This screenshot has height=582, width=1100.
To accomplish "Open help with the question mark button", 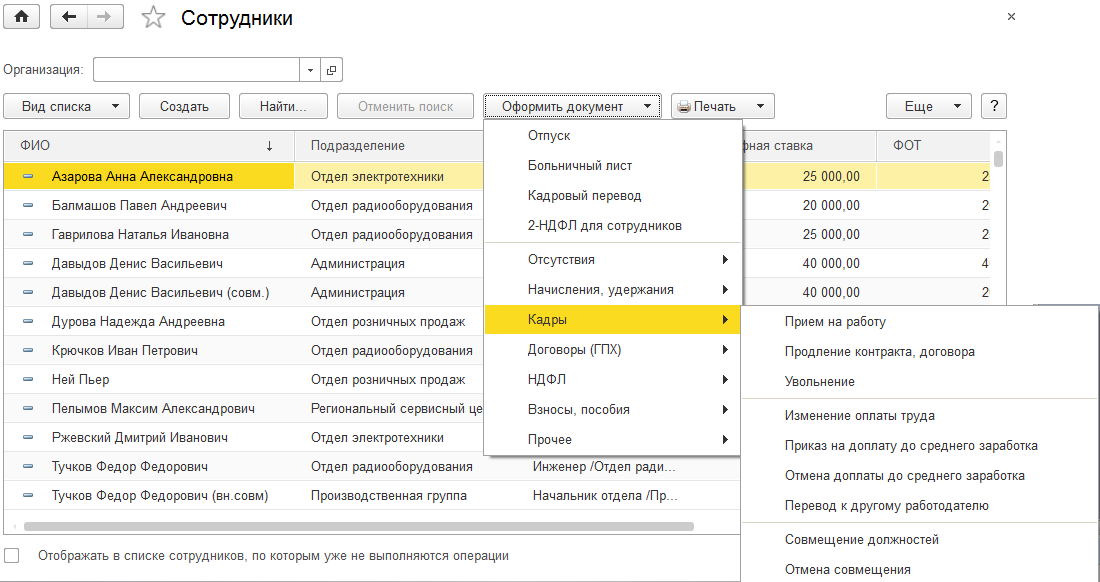I will coord(993,106).
